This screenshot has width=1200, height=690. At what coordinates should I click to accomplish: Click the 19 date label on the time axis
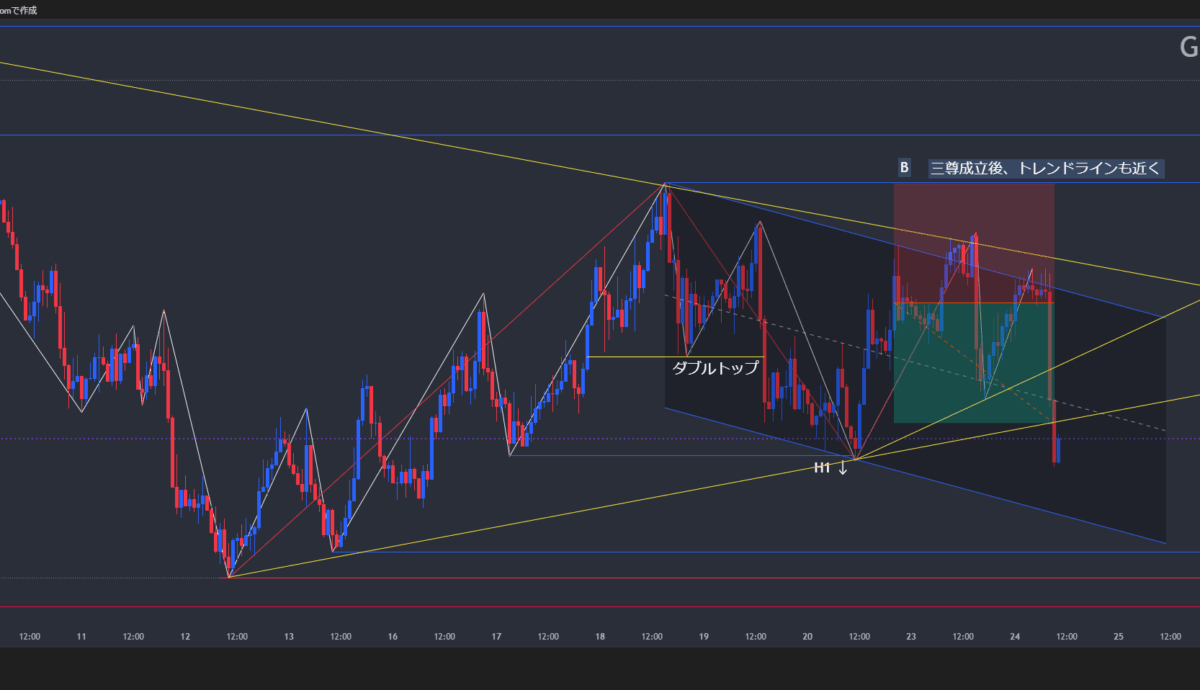pos(704,636)
